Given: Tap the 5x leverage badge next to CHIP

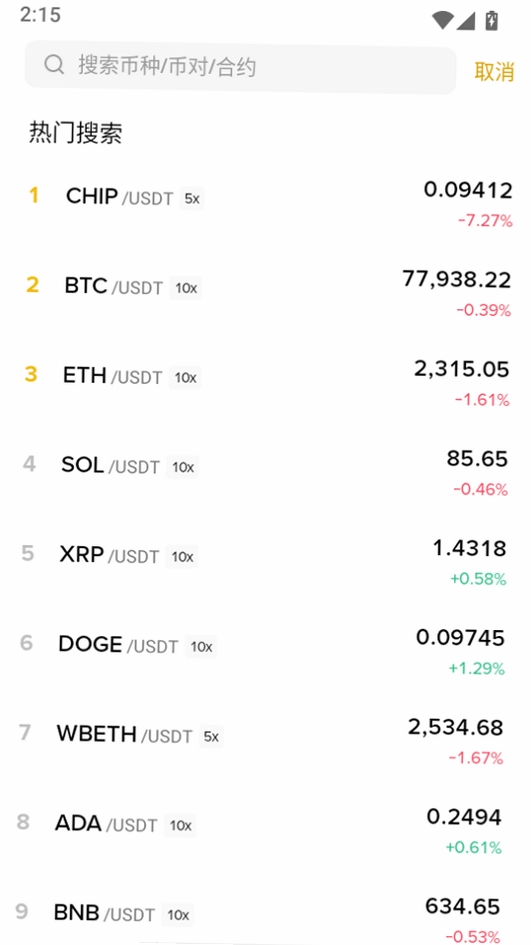Looking at the screenshot, I should click(x=192, y=198).
